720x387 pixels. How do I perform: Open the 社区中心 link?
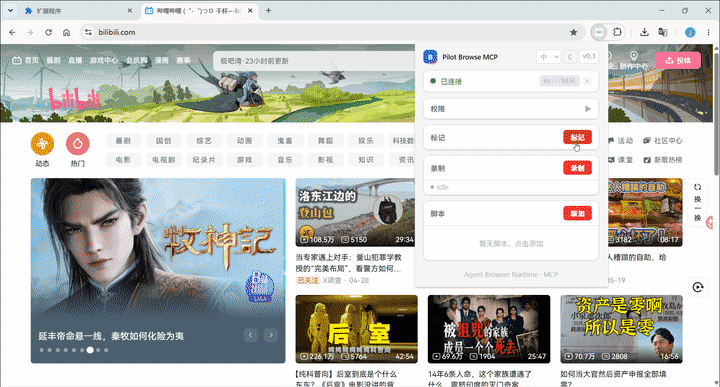click(x=662, y=140)
